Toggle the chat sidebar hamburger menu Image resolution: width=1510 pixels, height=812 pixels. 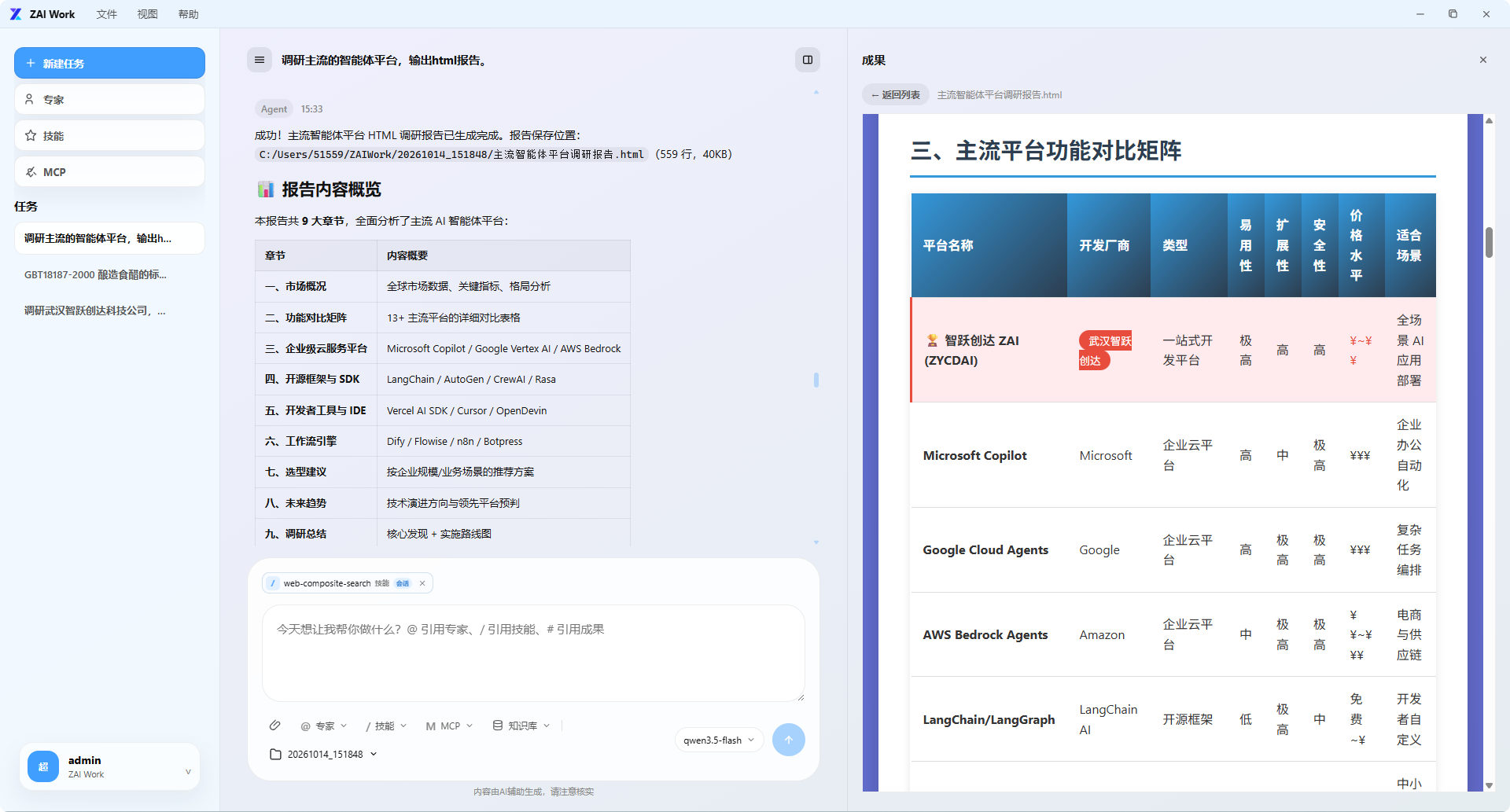(260, 60)
